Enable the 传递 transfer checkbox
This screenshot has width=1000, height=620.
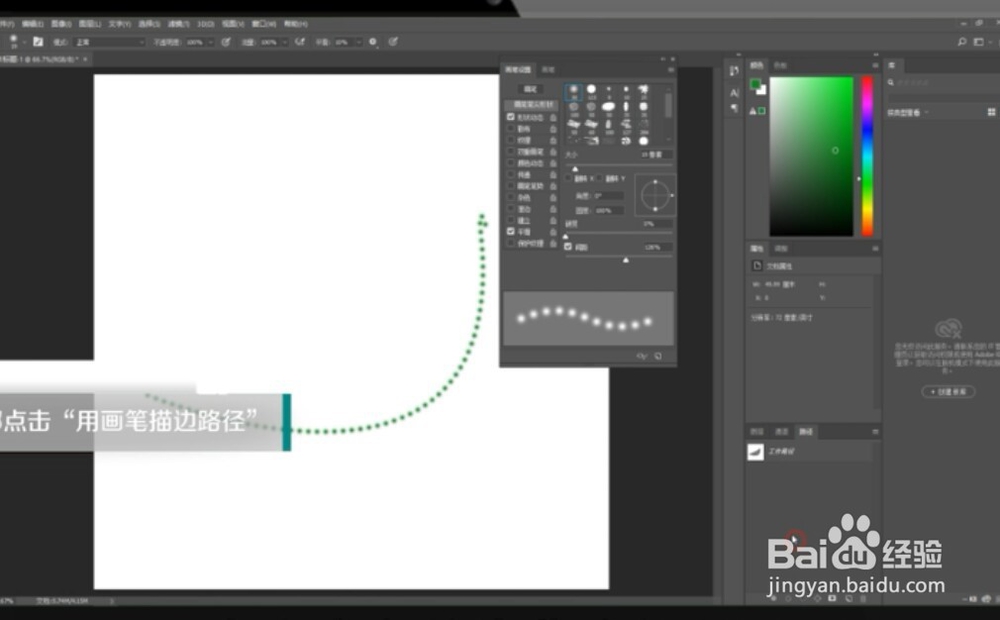click(511, 175)
